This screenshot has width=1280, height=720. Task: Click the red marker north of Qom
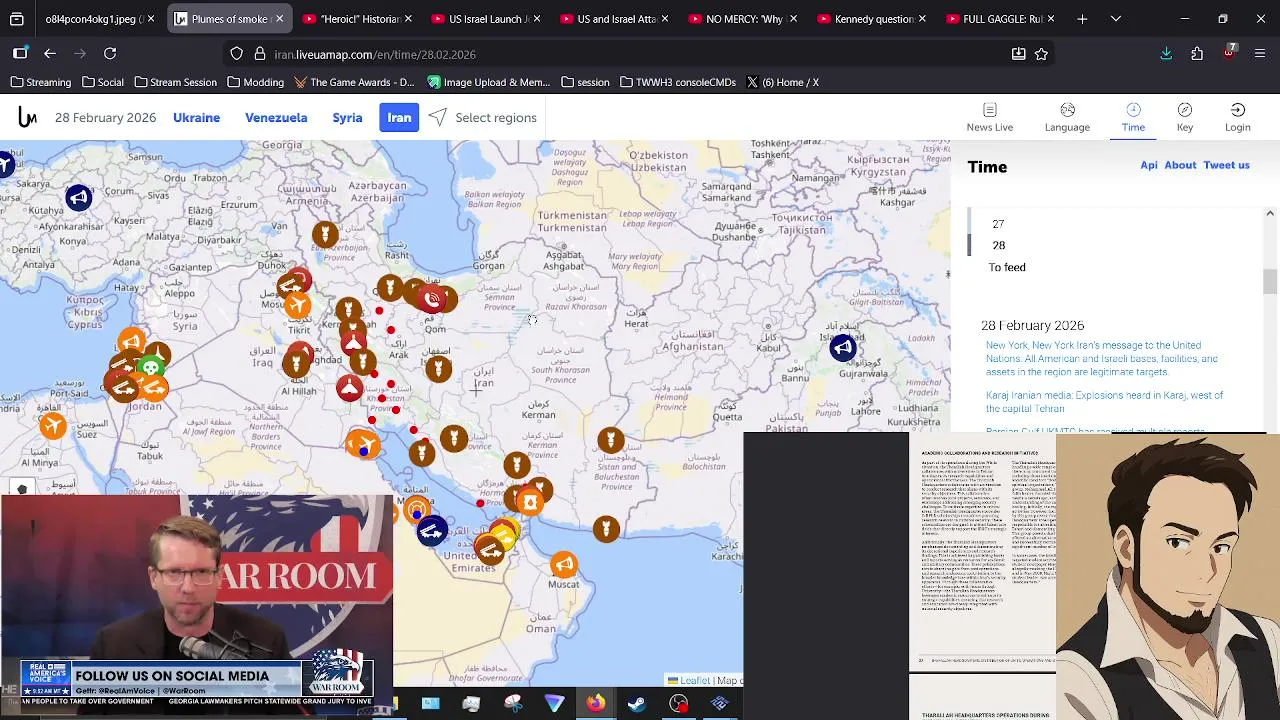coord(432,298)
